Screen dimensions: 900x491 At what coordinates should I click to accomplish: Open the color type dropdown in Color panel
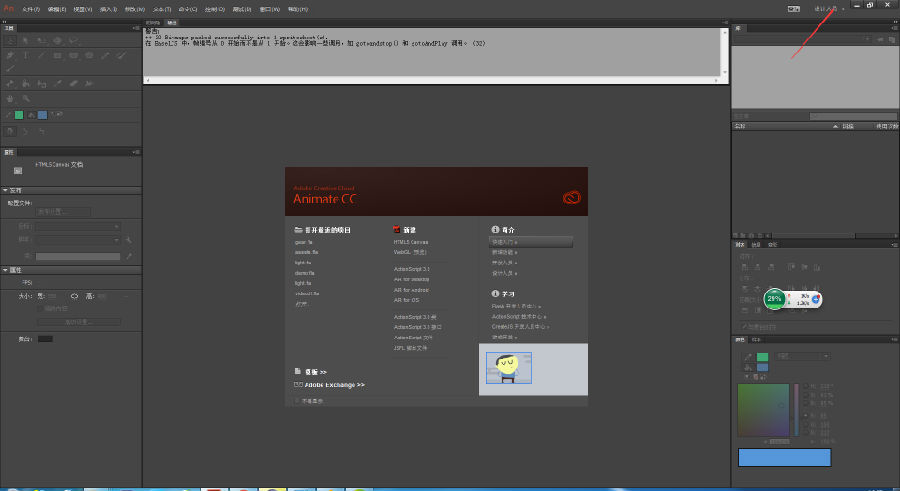803,357
